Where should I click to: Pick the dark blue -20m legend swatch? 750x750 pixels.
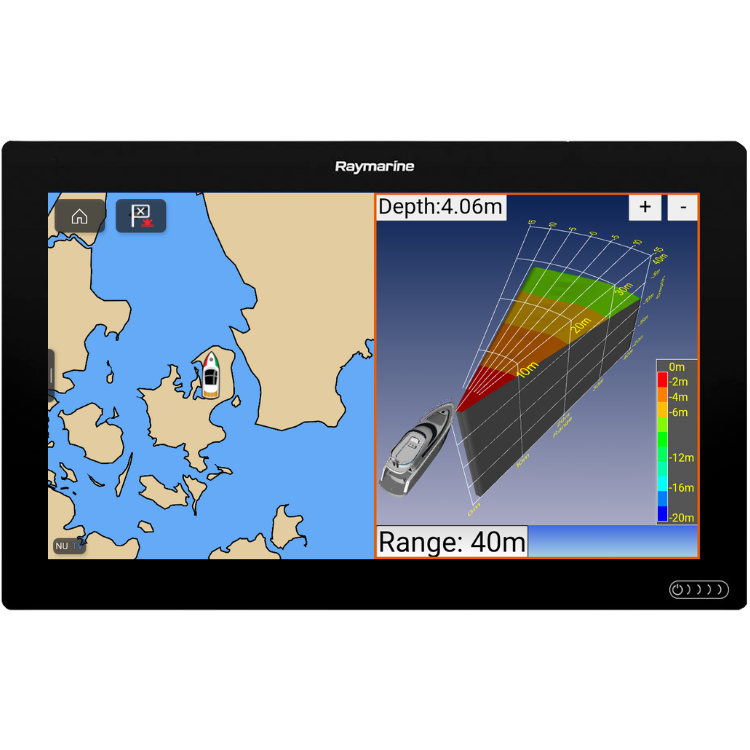[x=662, y=515]
